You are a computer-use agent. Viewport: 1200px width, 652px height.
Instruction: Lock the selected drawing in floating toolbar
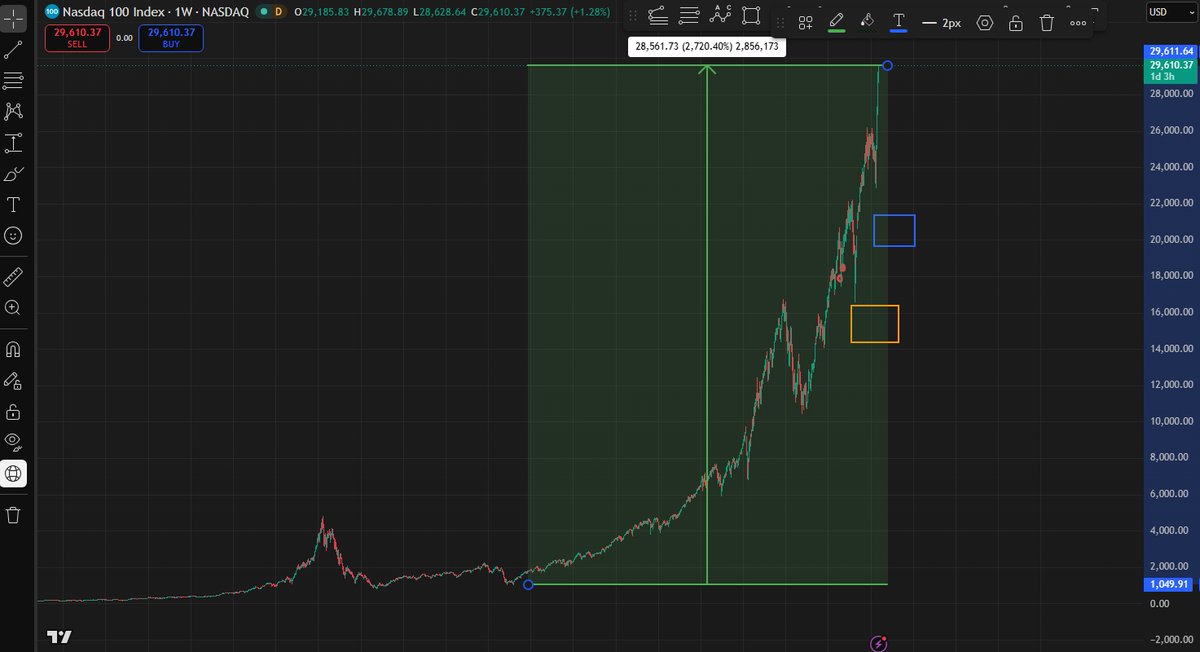1015,22
